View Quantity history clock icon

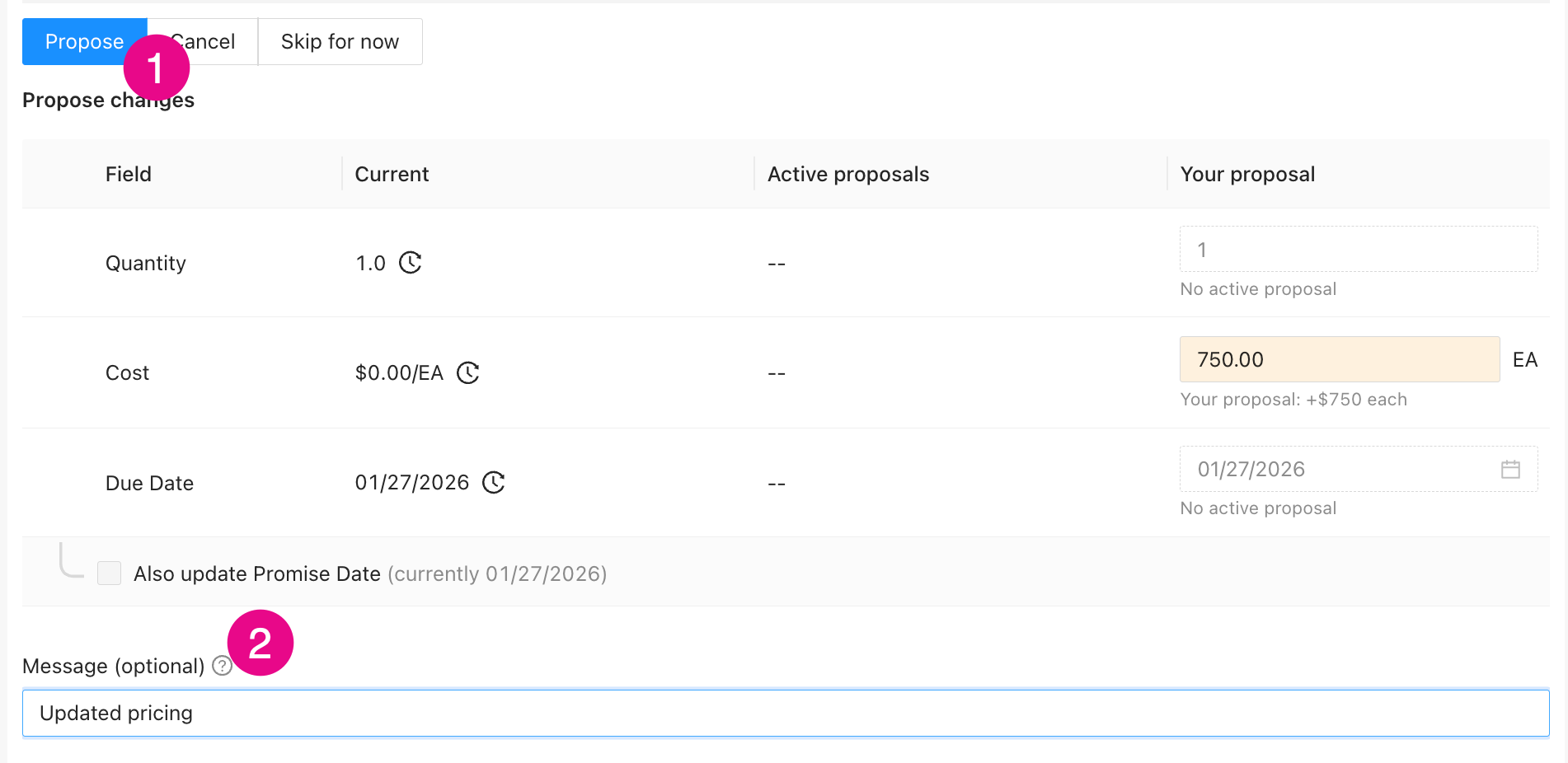pyautogui.click(x=411, y=263)
